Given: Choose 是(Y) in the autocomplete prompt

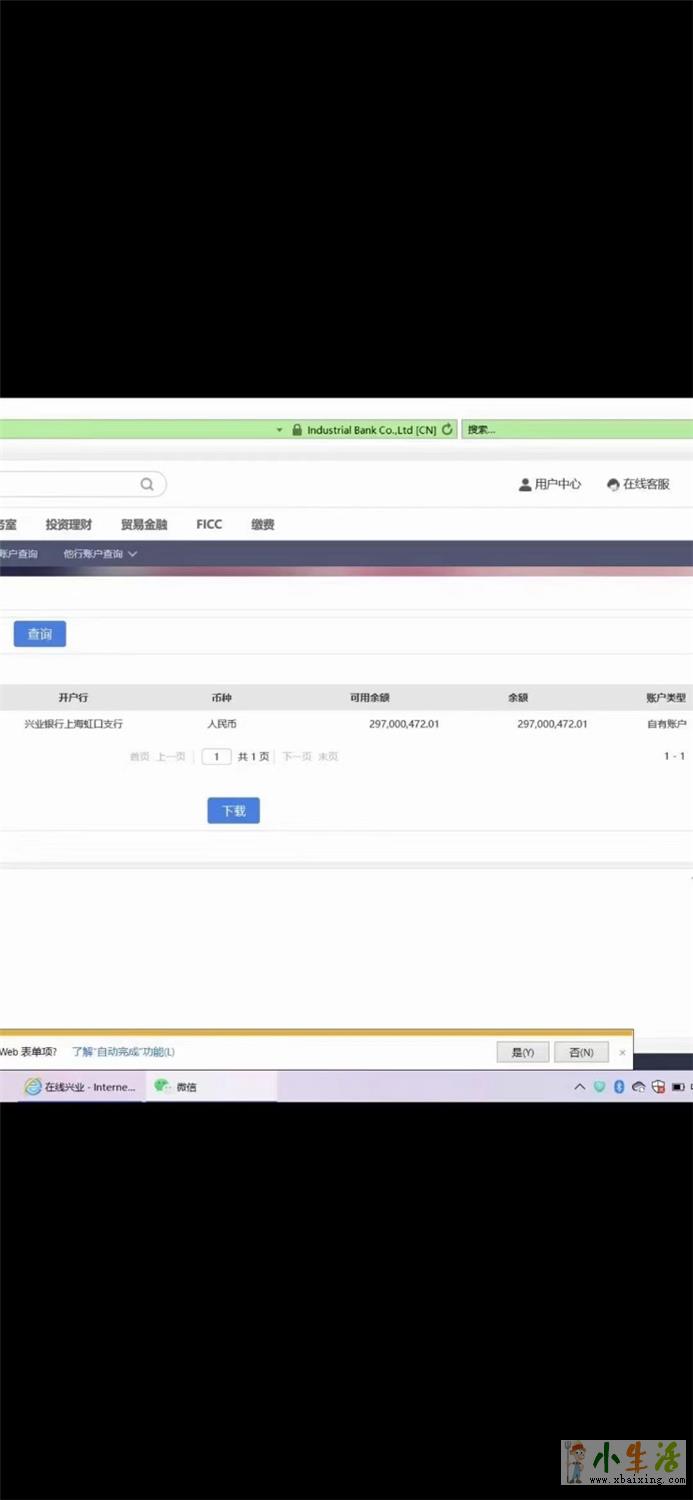Looking at the screenshot, I should [x=522, y=1052].
